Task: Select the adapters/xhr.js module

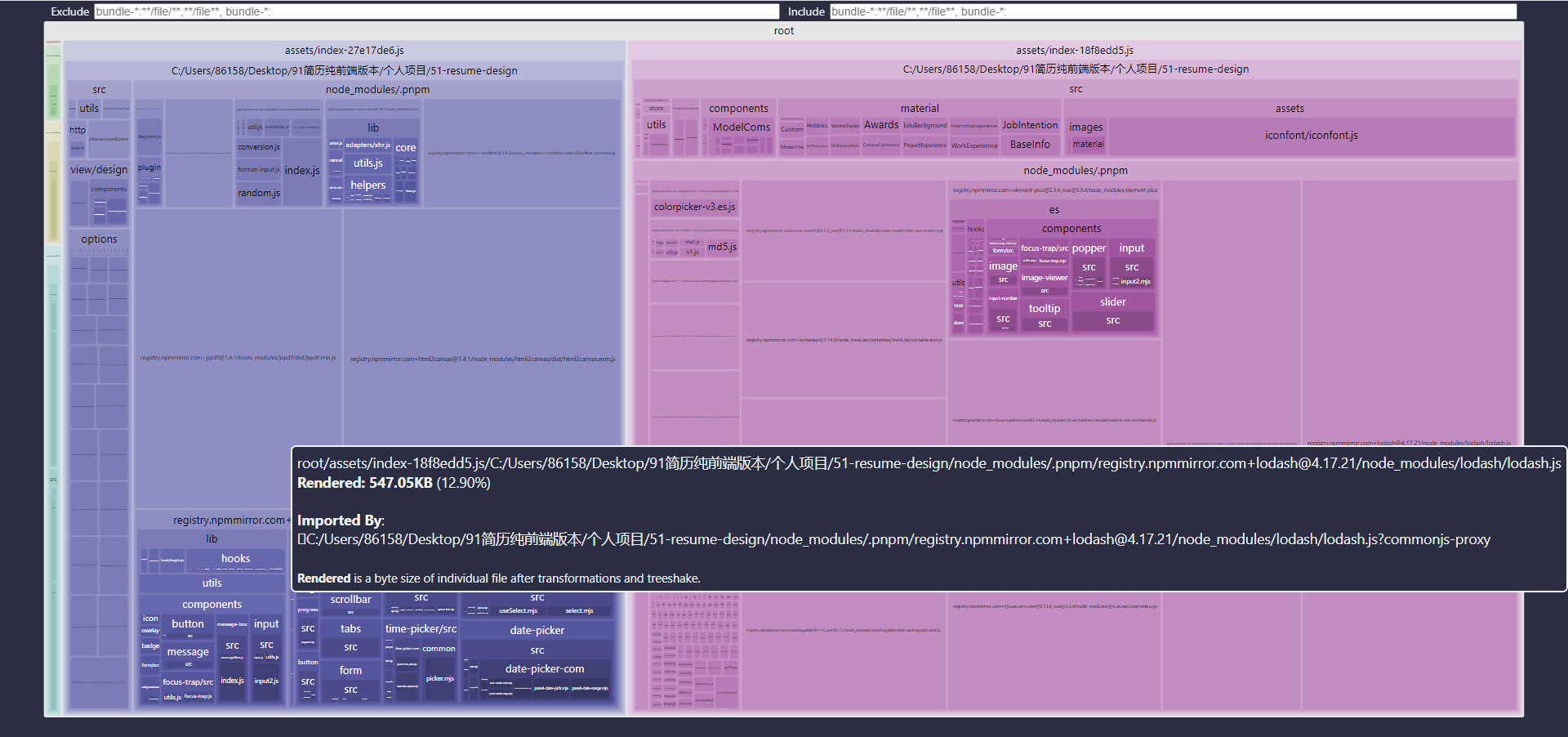Action: (368, 145)
